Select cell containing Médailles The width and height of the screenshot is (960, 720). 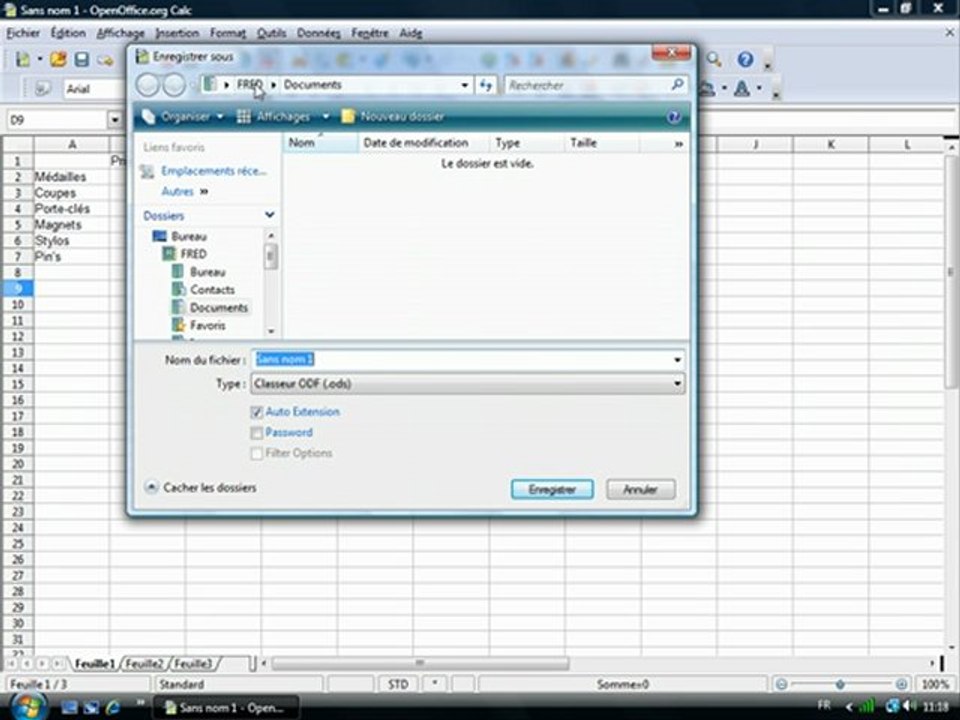tap(72, 176)
